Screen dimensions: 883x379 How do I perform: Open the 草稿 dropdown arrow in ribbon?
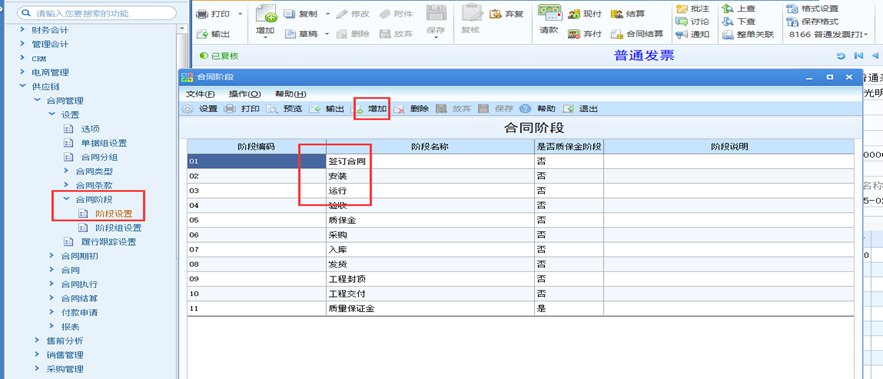point(328,34)
